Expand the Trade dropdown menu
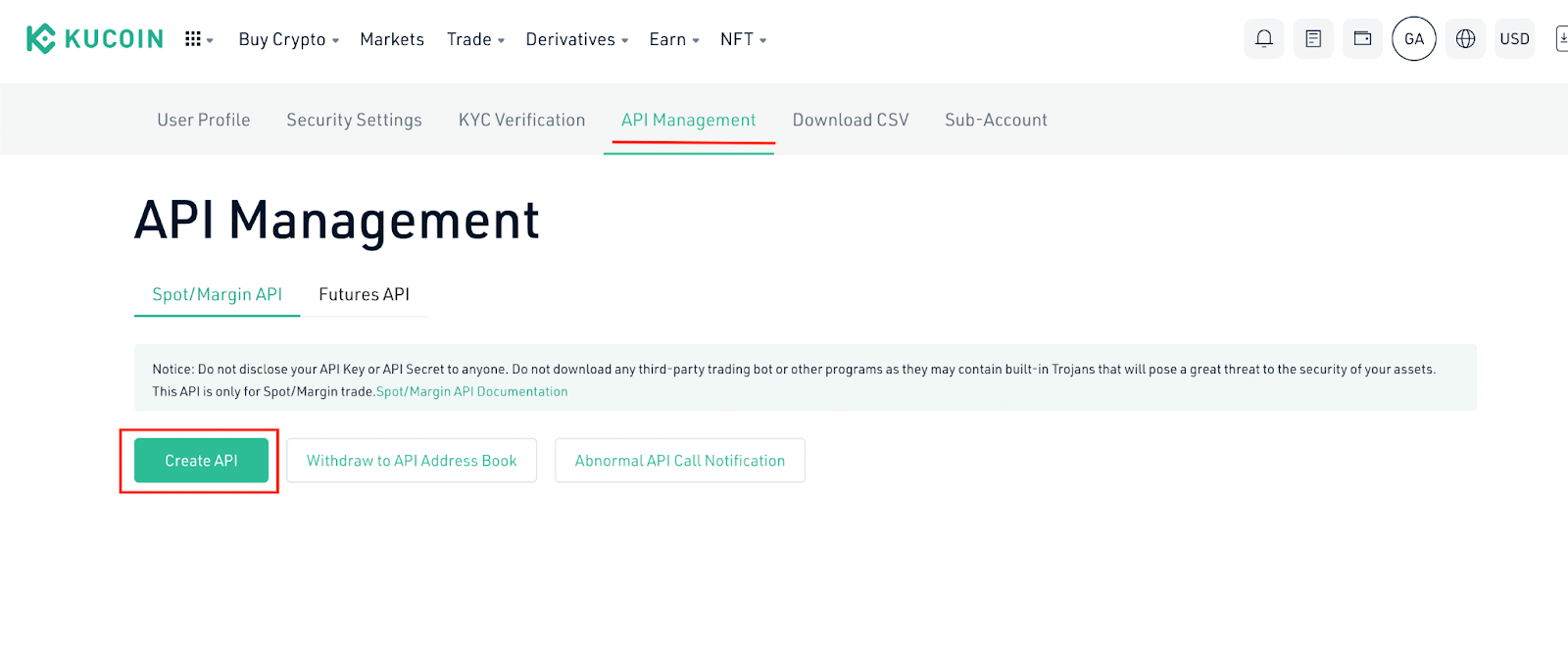Image resolution: width=1568 pixels, height=653 pixels. [476, 39]
